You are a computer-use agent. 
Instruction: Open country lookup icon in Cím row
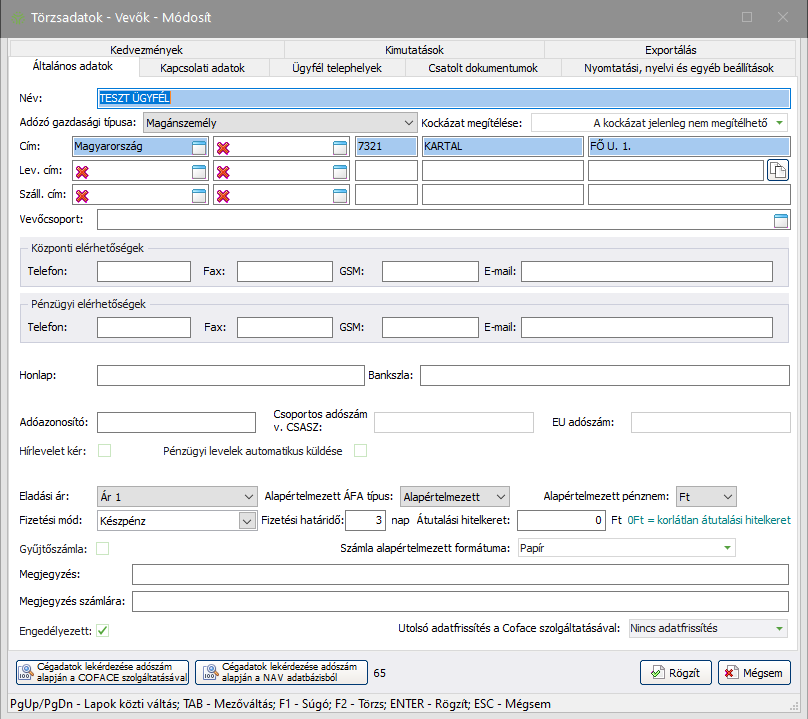pyautogui.click(x=199, y=147)
